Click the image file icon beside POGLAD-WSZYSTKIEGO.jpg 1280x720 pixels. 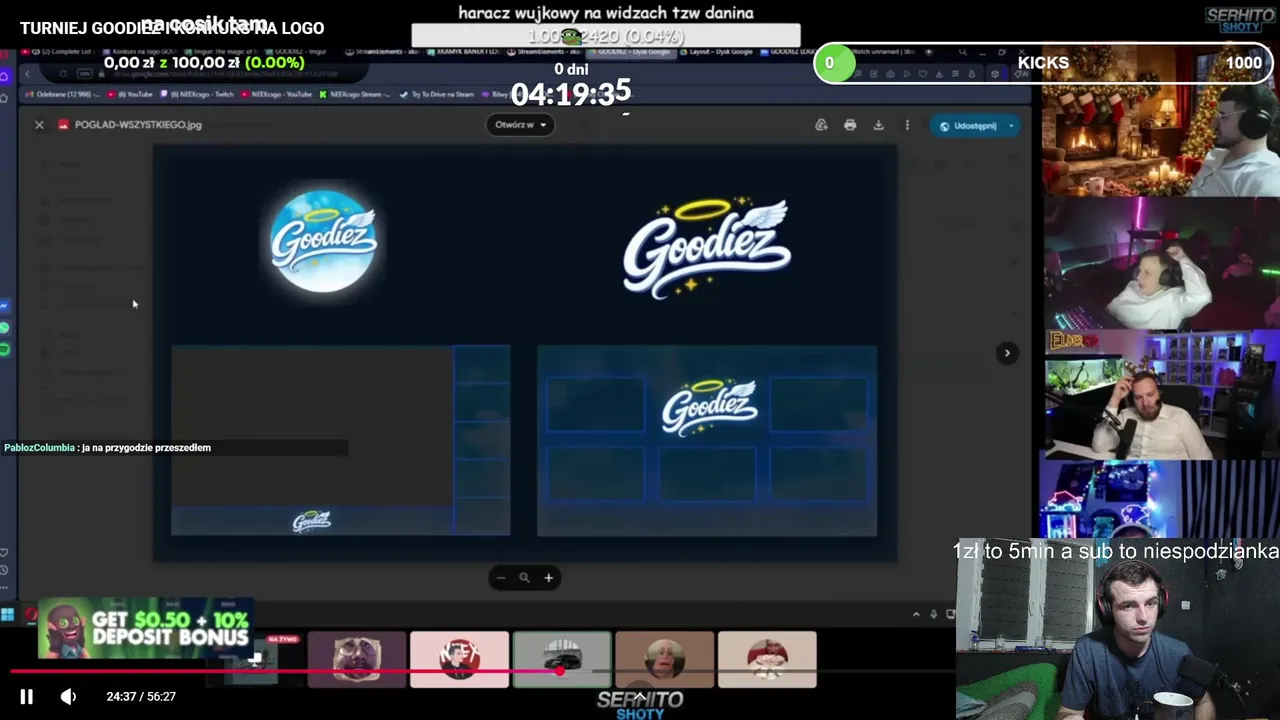click(63, 125)
